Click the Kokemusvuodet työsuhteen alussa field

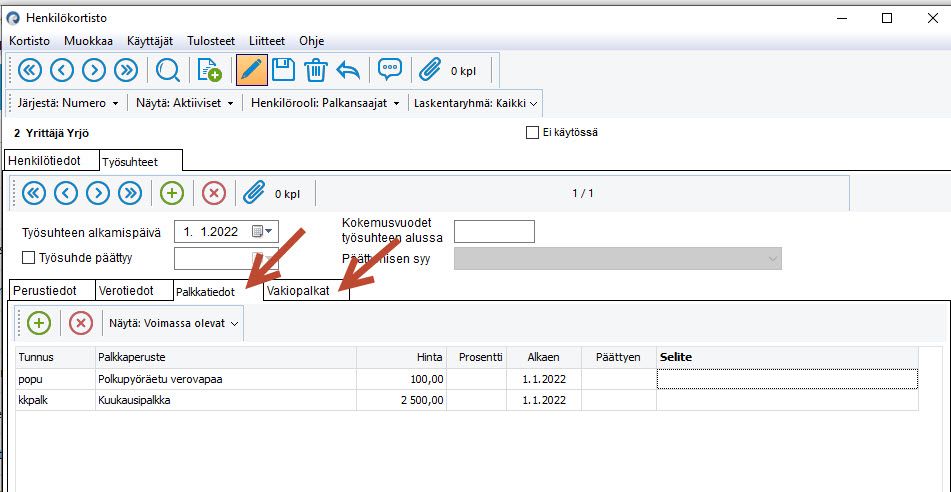(494, 231)
